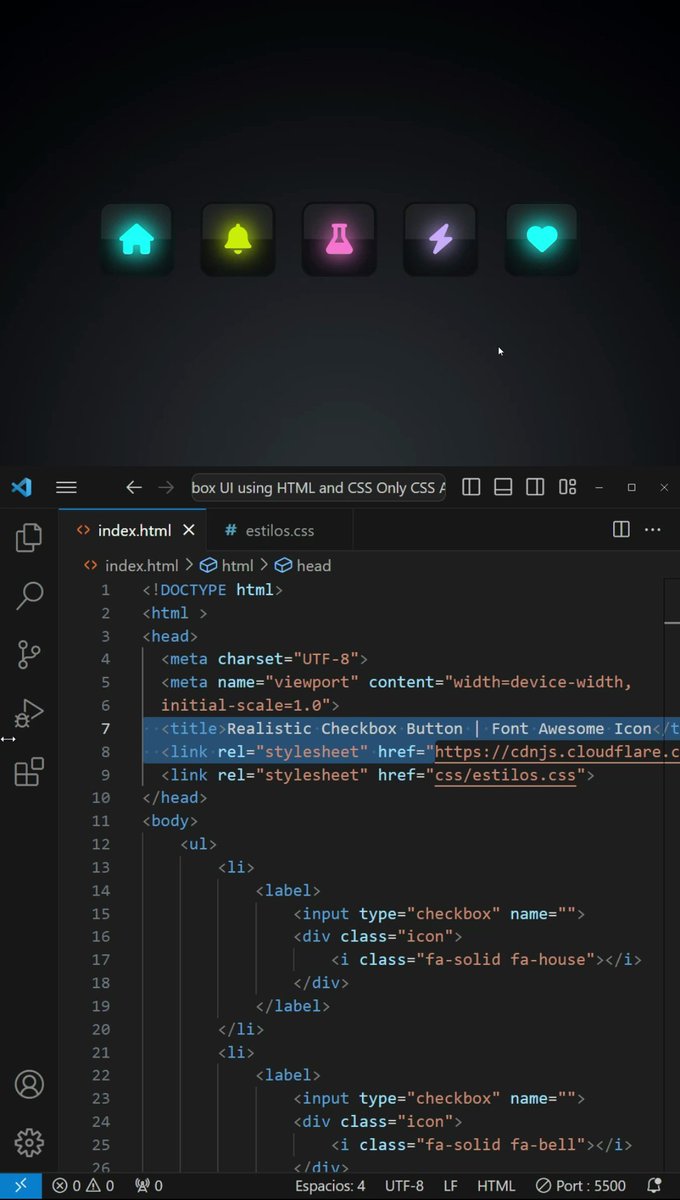
Task: Change the end of line sequence LF
Action: [451, 1186]
